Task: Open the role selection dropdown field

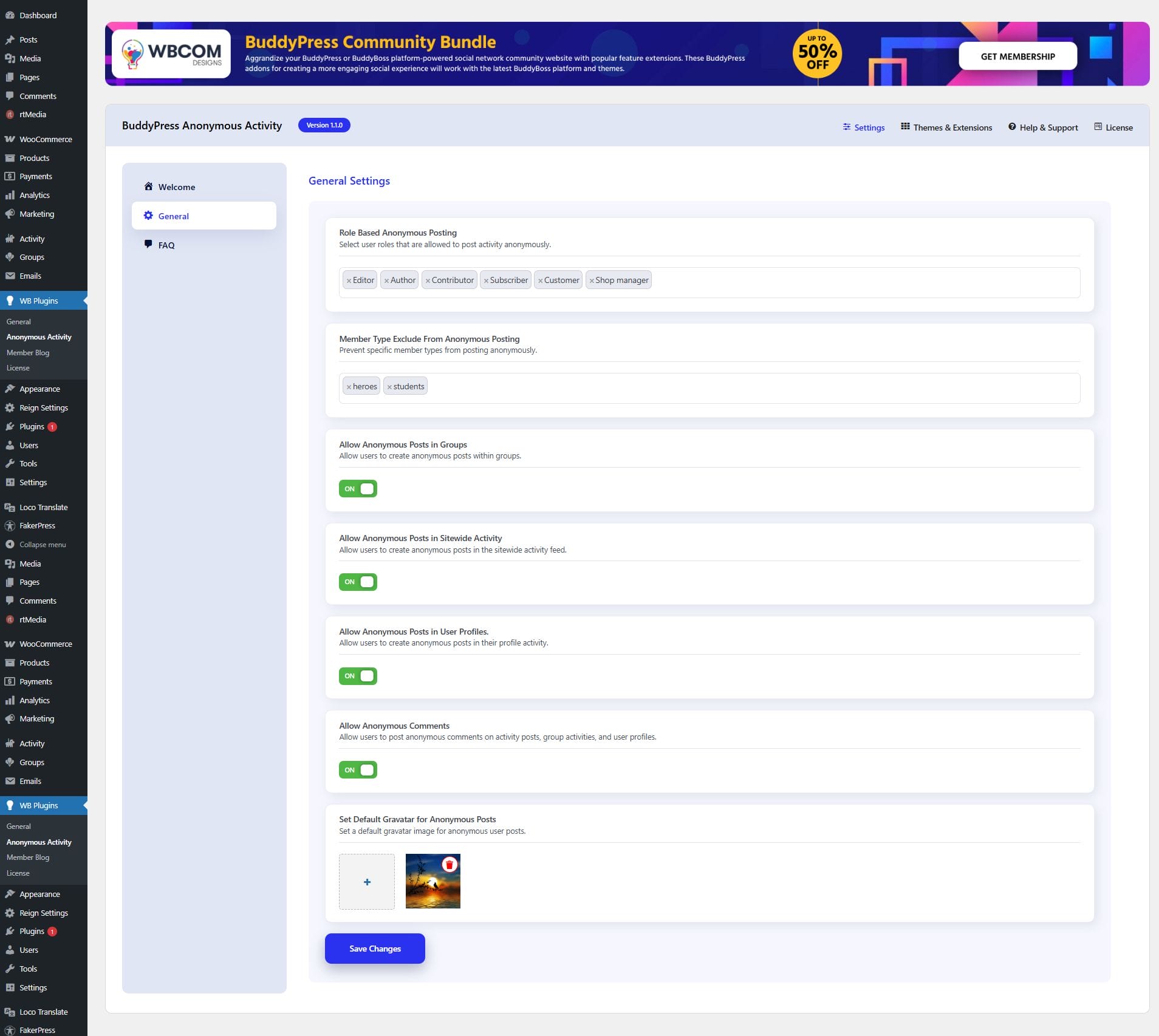Action: [x=863, y=282]
